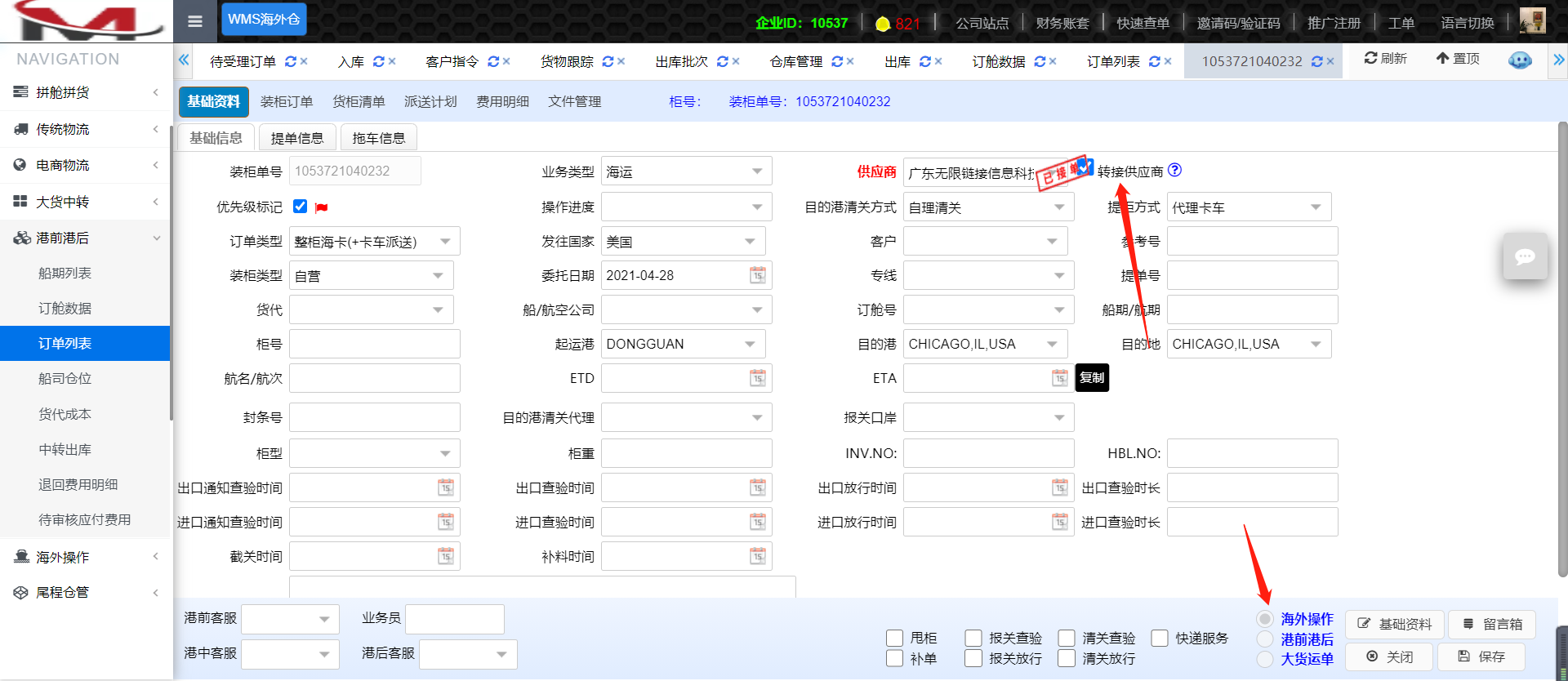Select the 大货运单 radio button
This screenshot has width=1568, height=681.
click(1265, 659)
